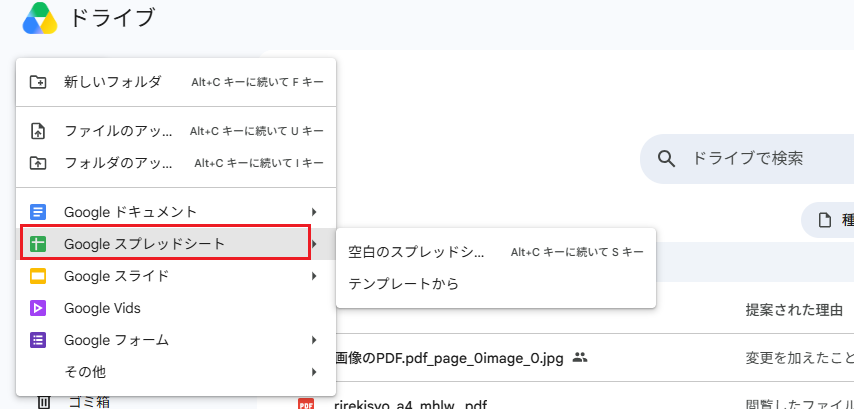
Task: Expand Google スプレッドシート submenu arrow
Action: click(314, 243)
